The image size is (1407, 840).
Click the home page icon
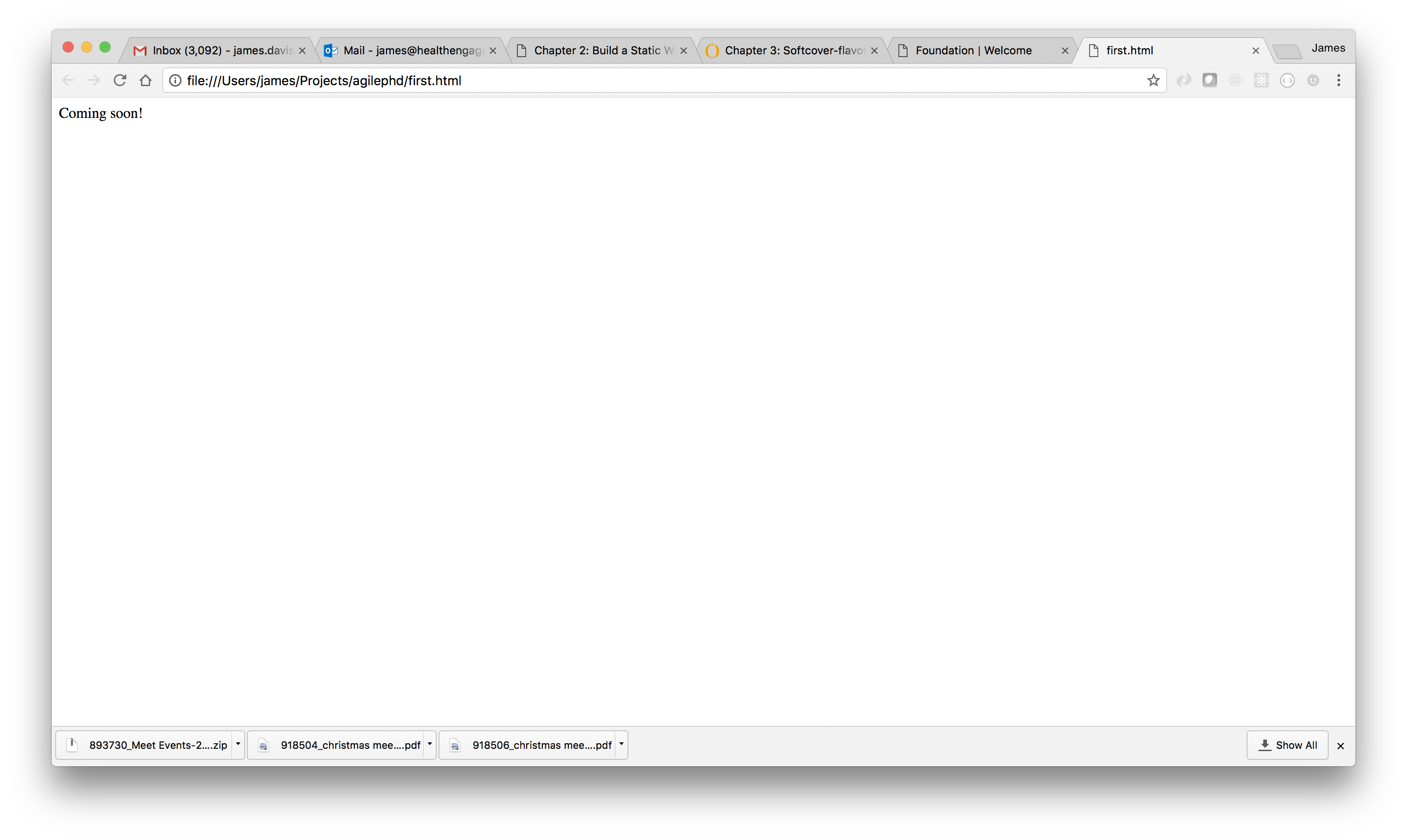(x=145, y=80)
